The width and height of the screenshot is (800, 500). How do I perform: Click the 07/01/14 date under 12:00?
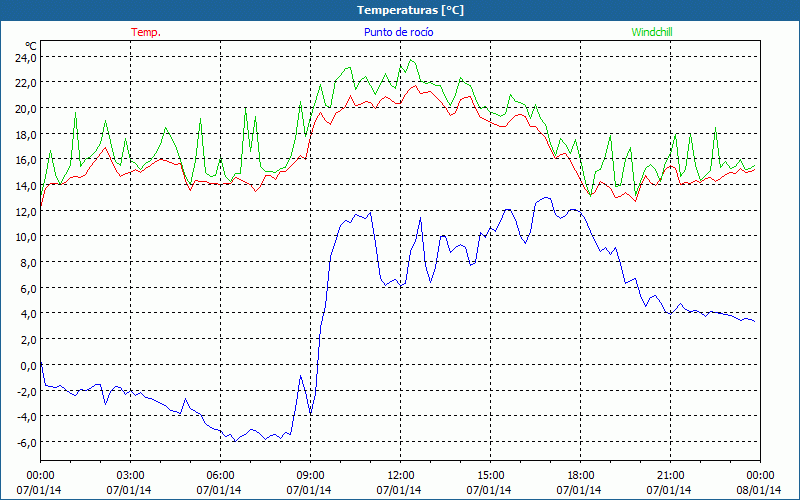click(399, 490)
